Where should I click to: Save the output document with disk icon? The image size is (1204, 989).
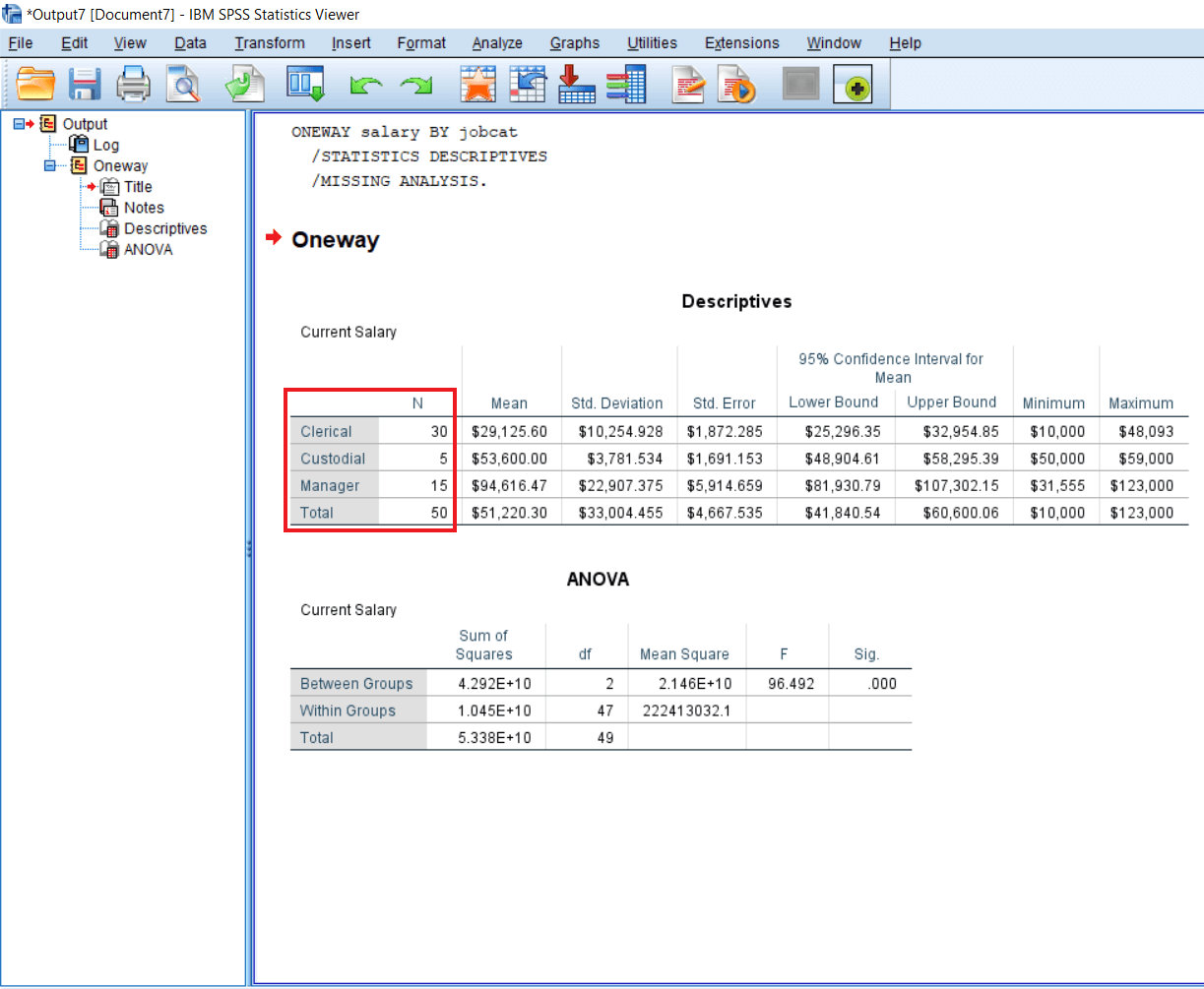(x=86, y=84)
